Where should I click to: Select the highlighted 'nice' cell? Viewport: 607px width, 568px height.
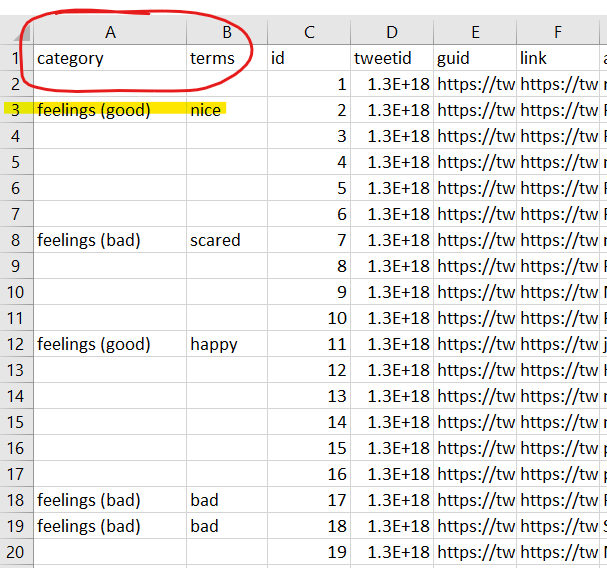(x=227, y=110)
